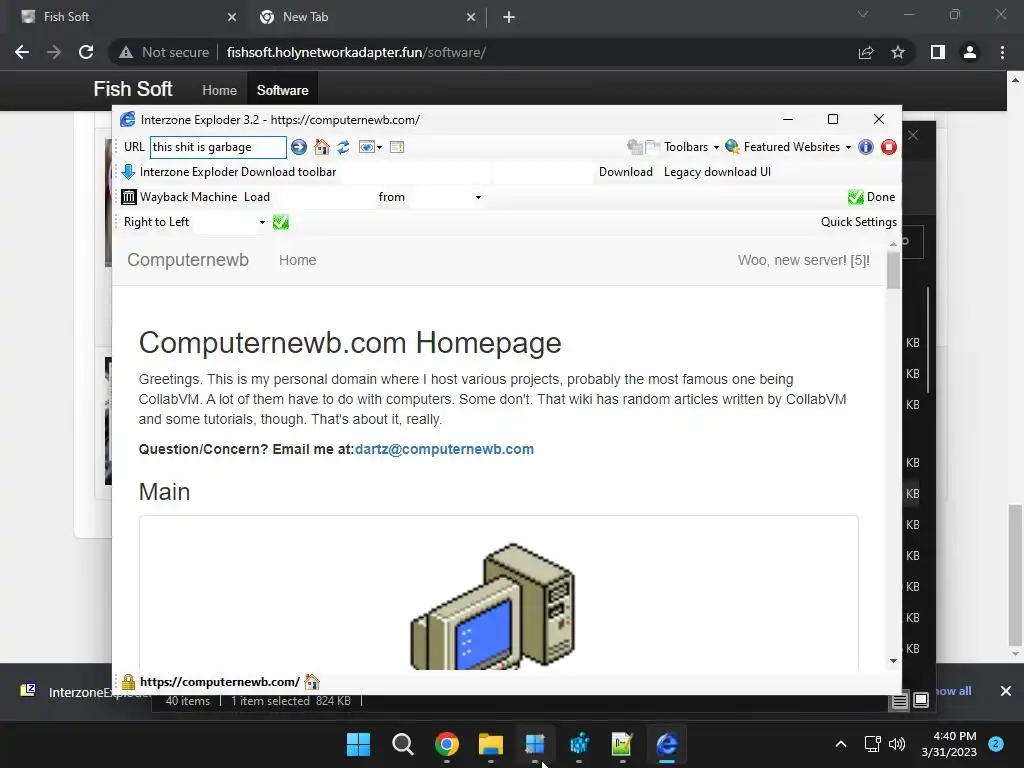The width and height of the screenshot is (1024, 768).
Task: Click the Wayback Machine building icon
Action: (x=129, y=197)
